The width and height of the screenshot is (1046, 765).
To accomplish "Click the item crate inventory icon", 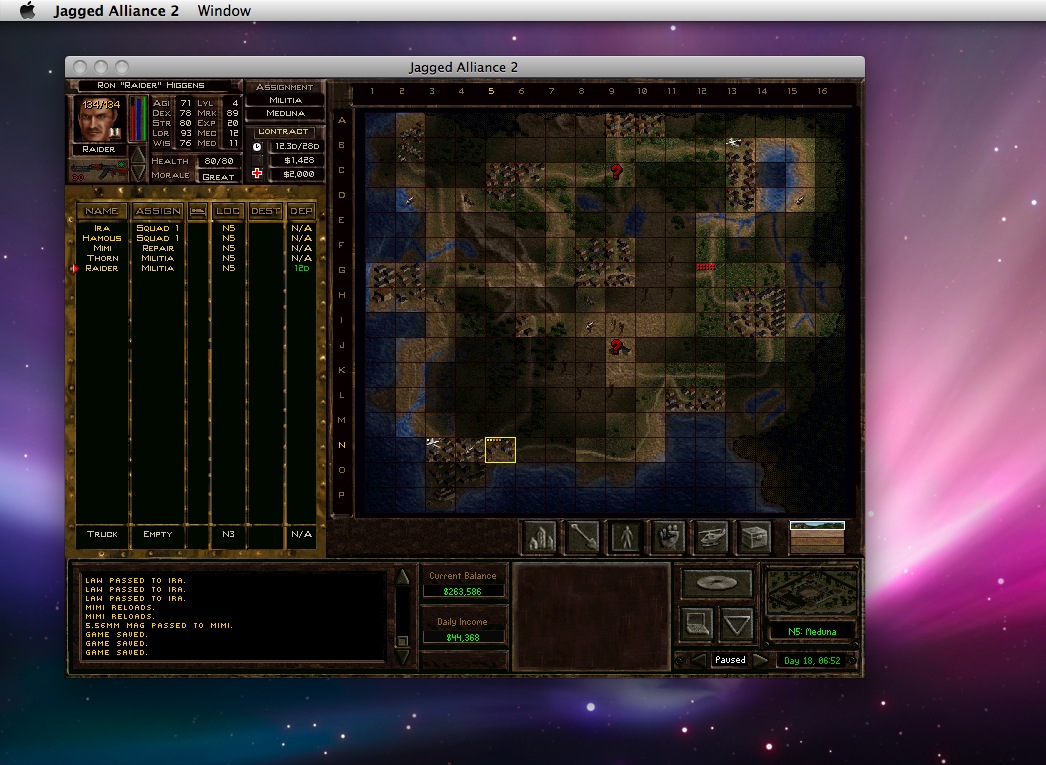I will click(755, 537).
